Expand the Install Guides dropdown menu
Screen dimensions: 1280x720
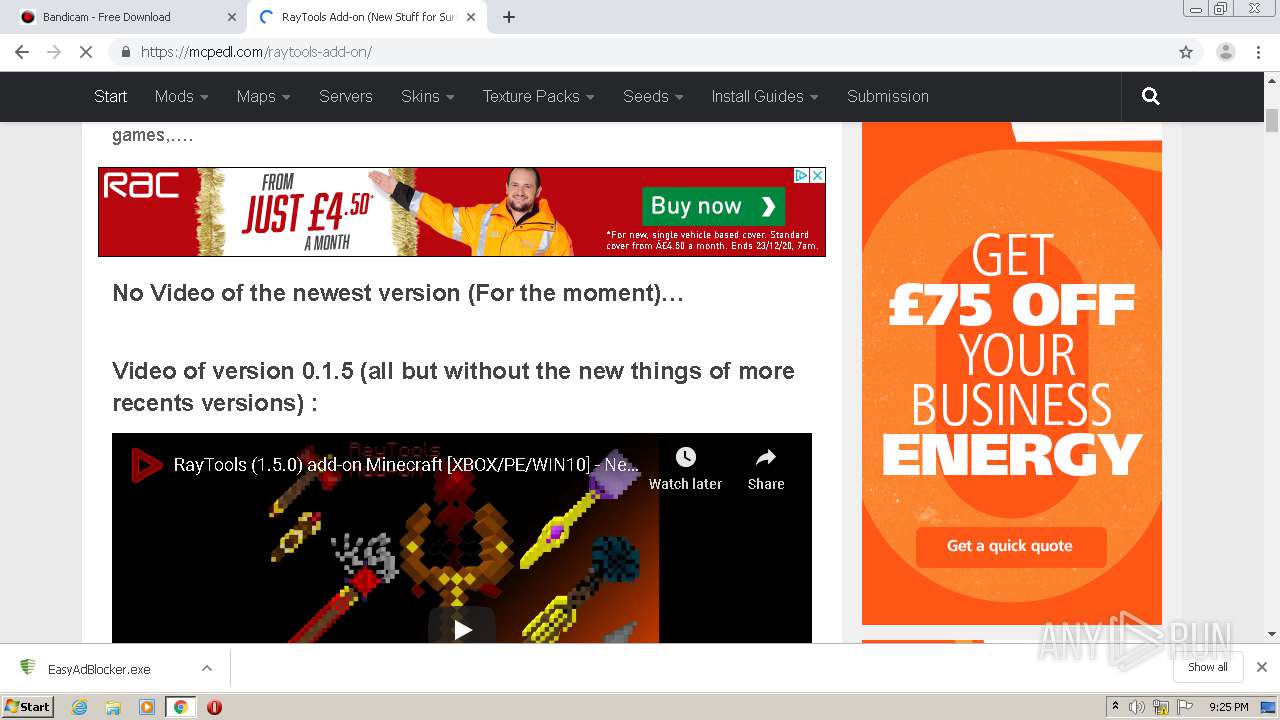(765, 96)
